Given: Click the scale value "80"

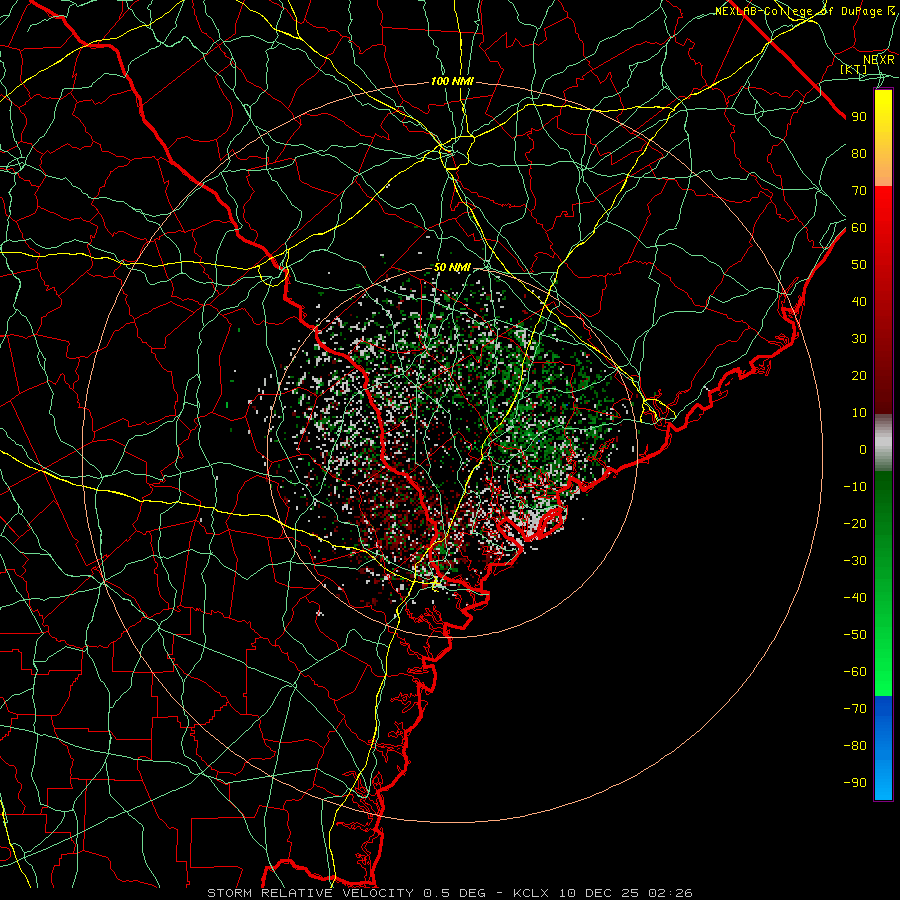Looking at the screenshot, I should pyautogui.click(x=859, y=154).
